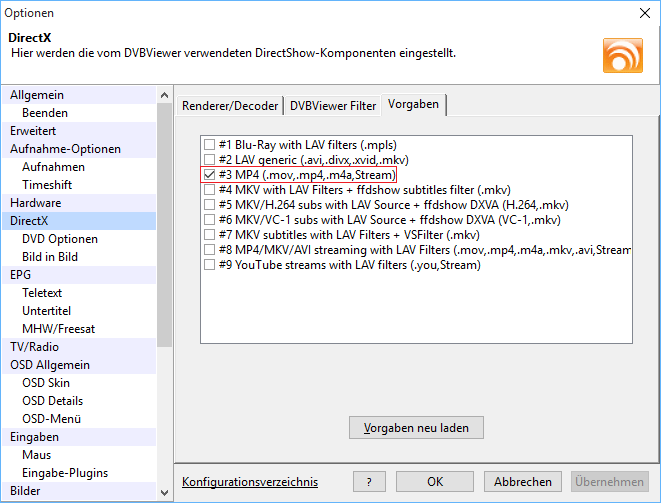Select the Vorgaben tab
Image resolution: width=661 pixels, height=503 pixels.
point(415,104)
